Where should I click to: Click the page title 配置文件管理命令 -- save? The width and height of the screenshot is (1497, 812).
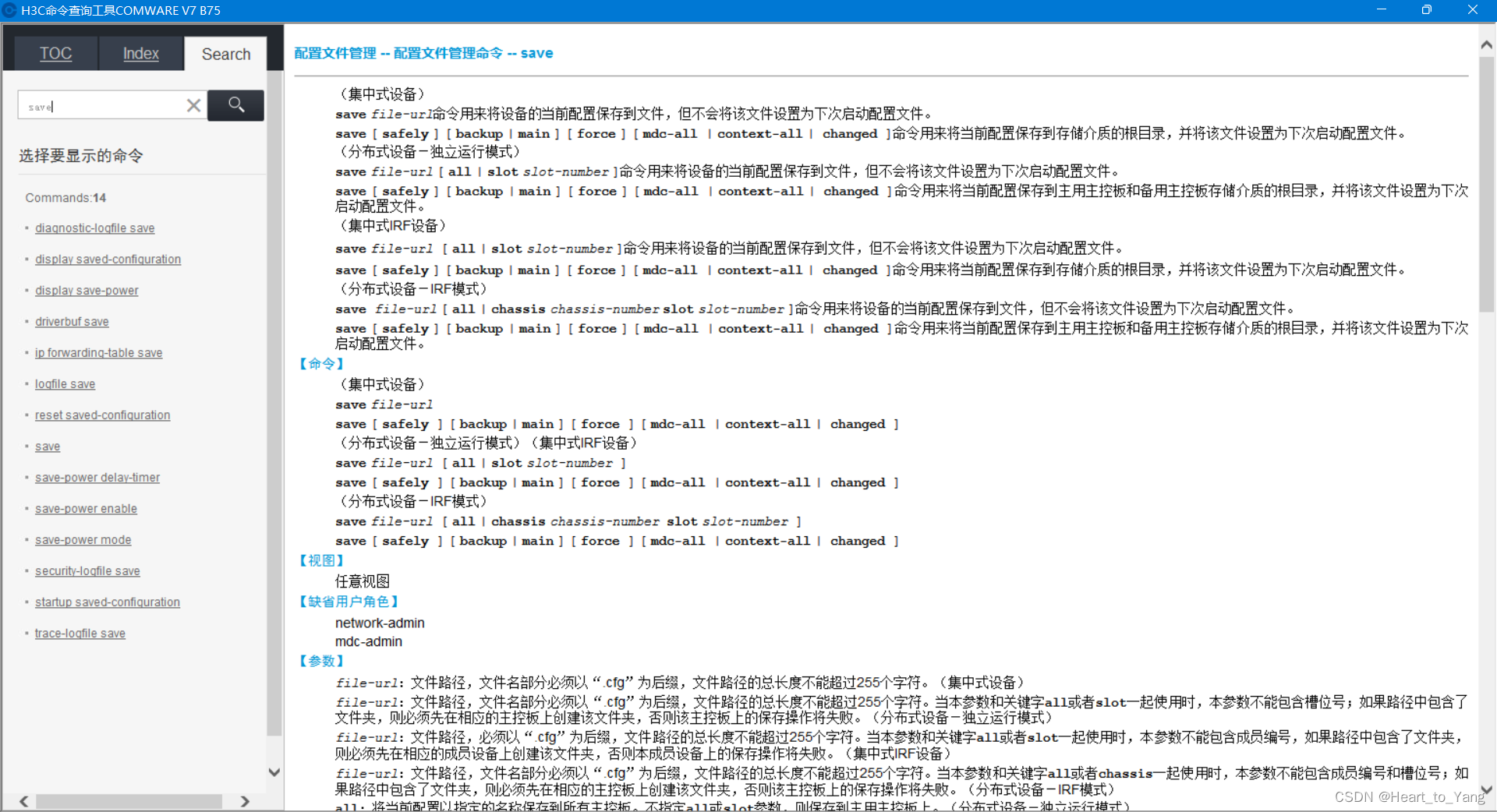473,53
